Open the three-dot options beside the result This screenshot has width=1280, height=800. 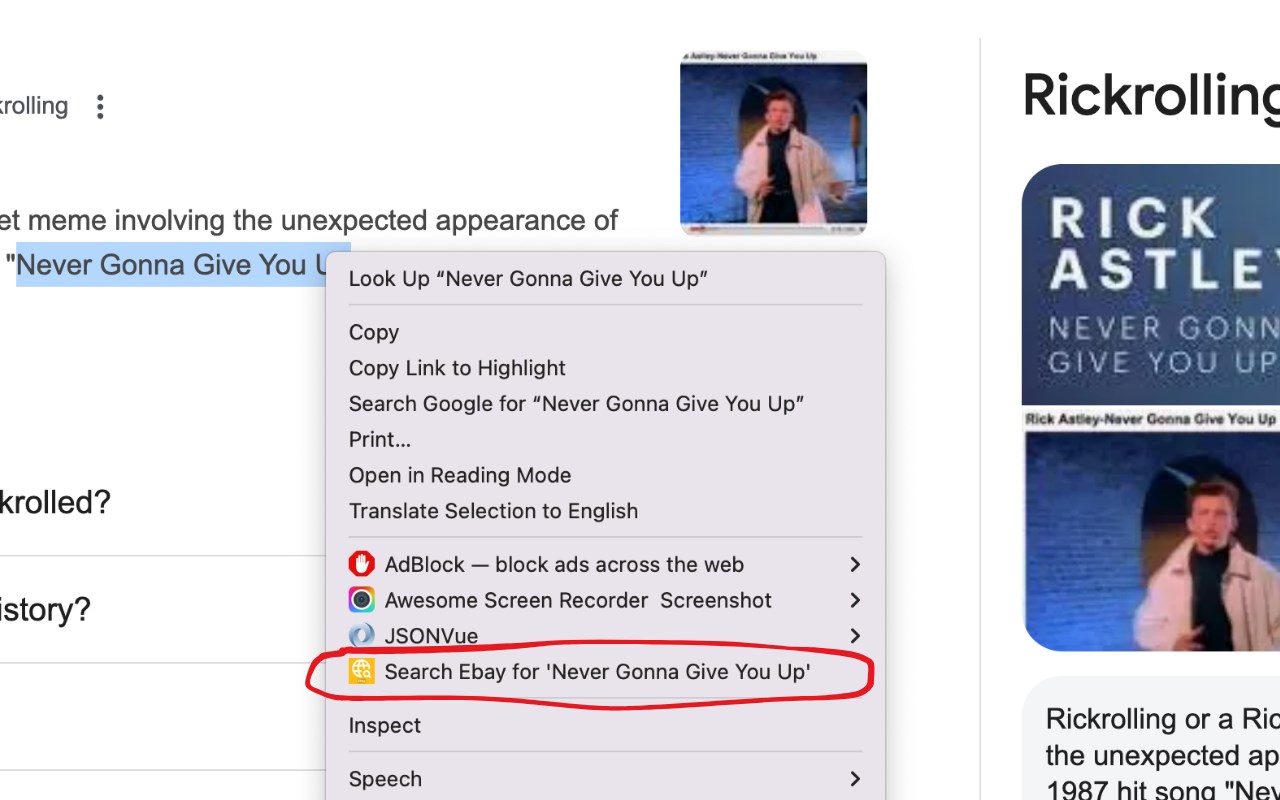99,107
